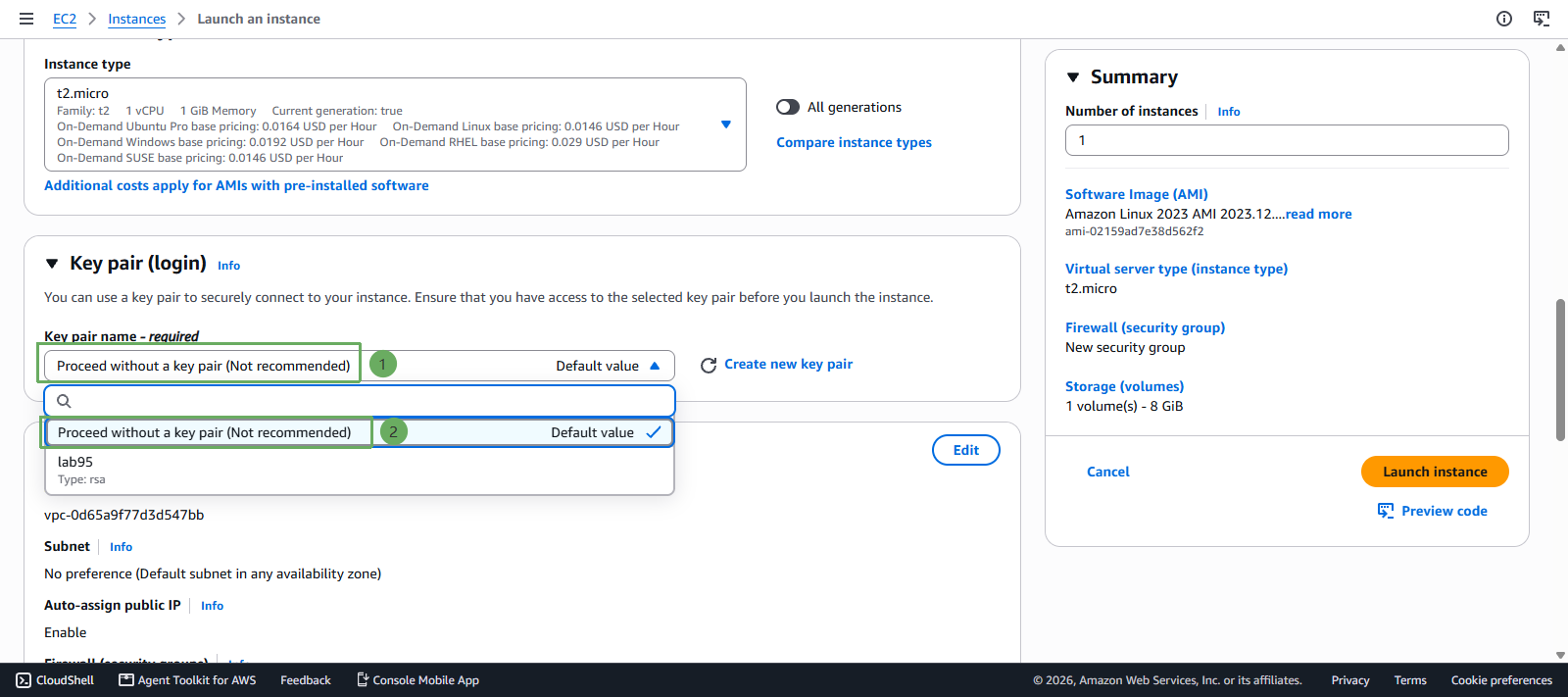Click the page vertical scrollbar thumb
This screenshot has width=1568, height=697.
coord(1560,371)
